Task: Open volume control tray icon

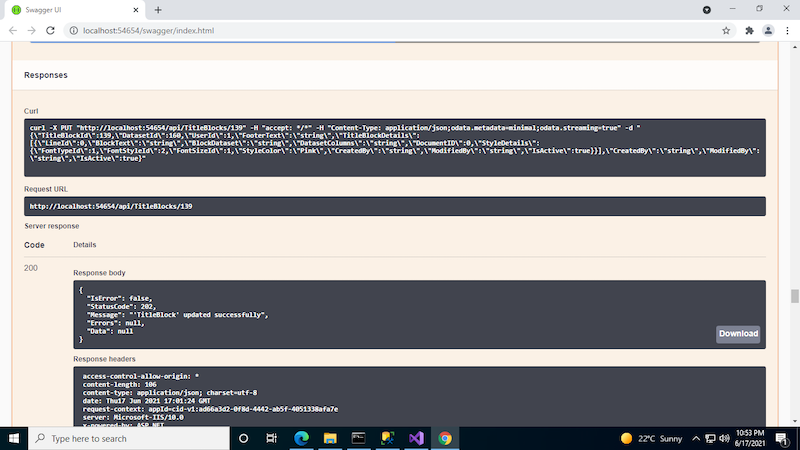Action: 724,438
